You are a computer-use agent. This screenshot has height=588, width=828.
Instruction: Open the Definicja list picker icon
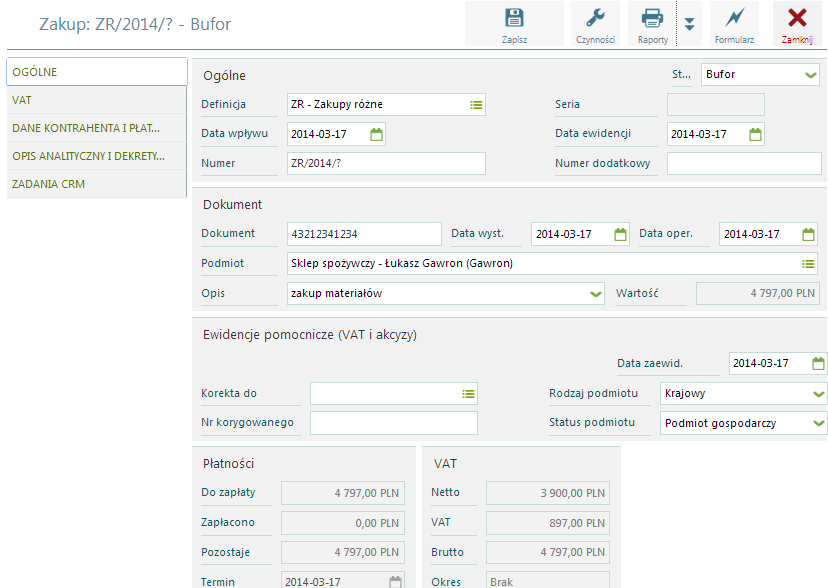[x=476, y=105]
